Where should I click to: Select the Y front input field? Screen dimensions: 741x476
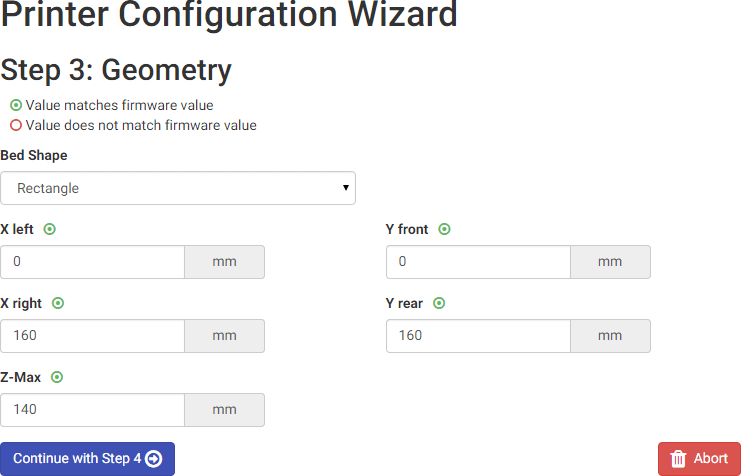(x=478, y=262)
